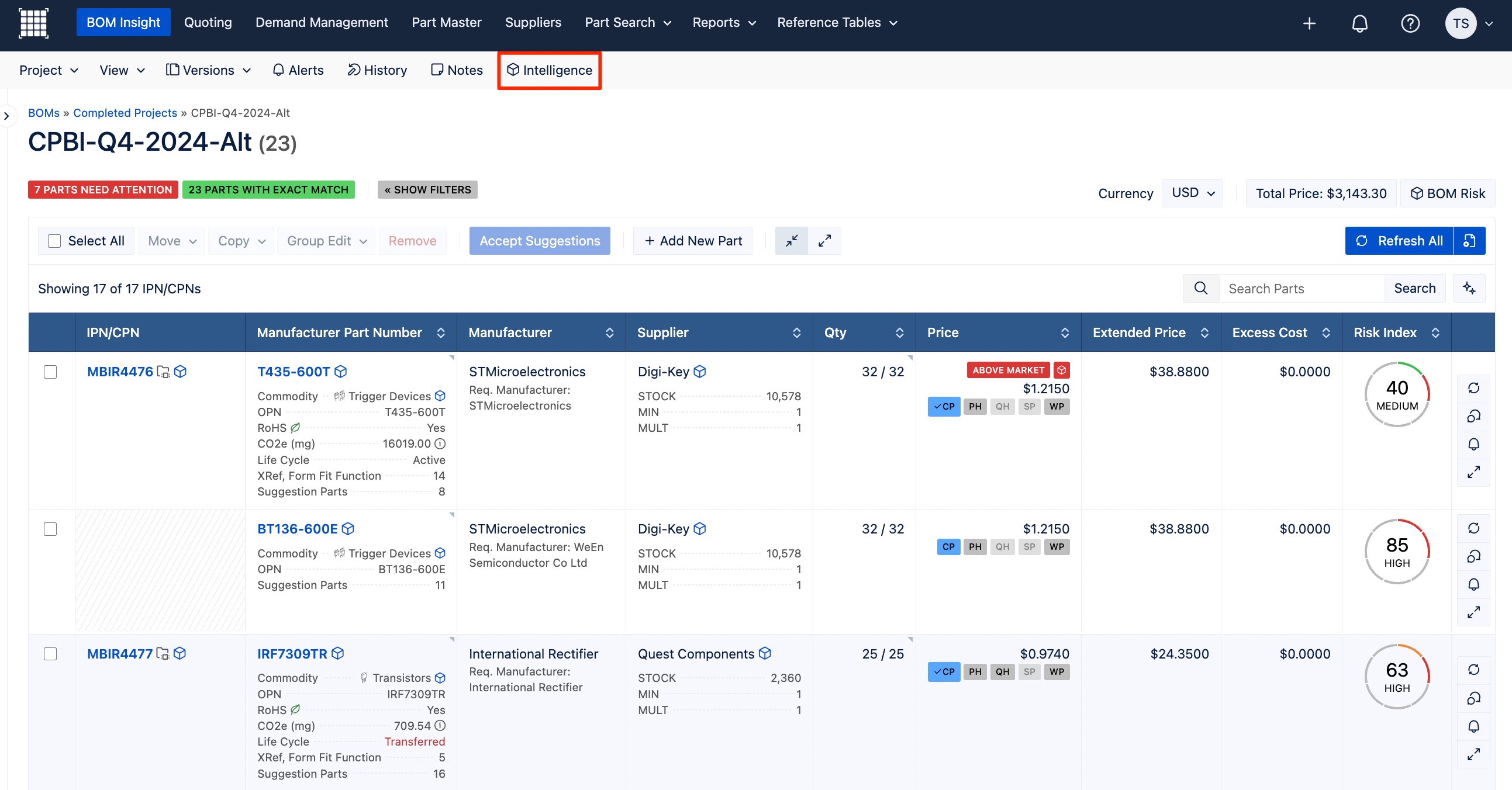Screen dimensions: 1512x790
Task: Click the collapse rows icon in toolbar
Action: (792, 241)
